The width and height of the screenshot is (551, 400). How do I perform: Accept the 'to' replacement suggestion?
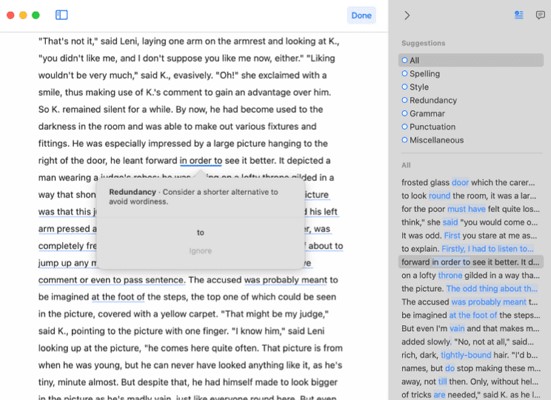[x=200, y=232]
